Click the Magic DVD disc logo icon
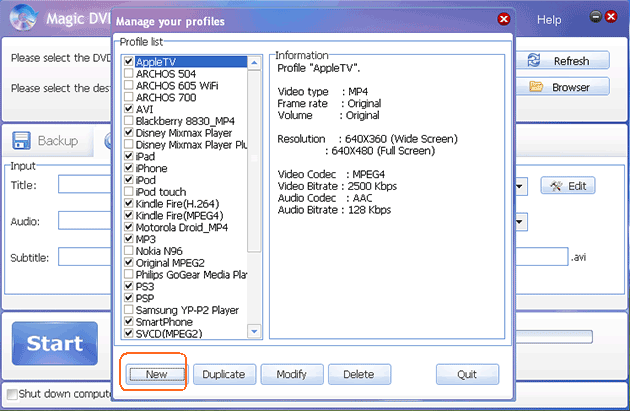 pos(23,17)
